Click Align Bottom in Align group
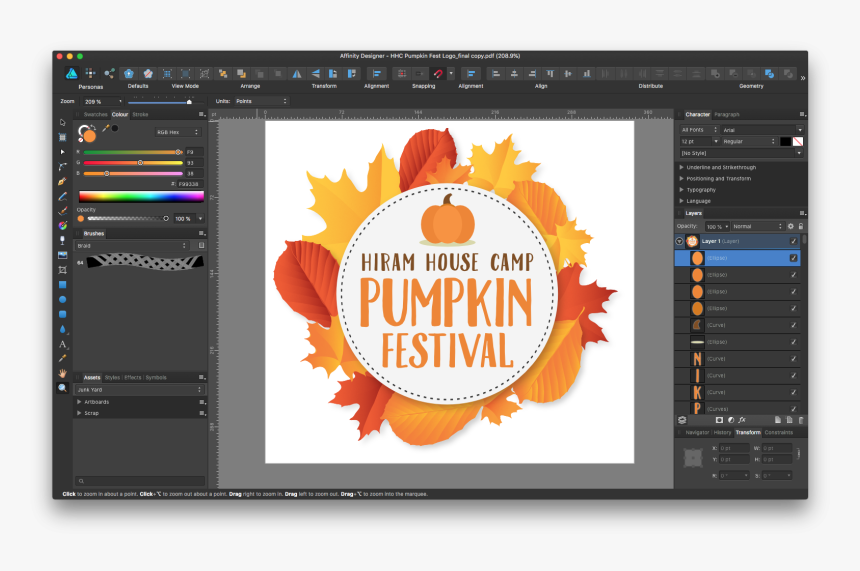 click(587, 74)
